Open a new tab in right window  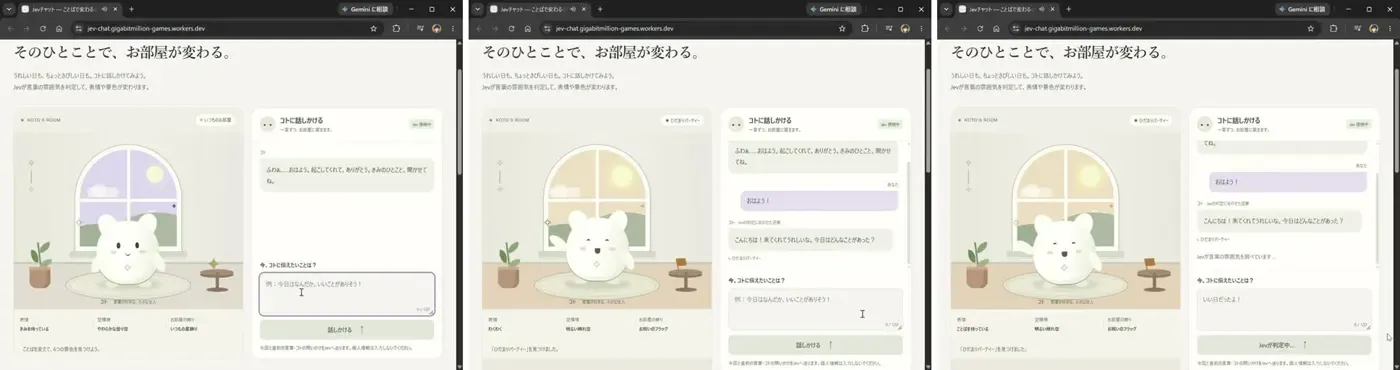tap(1069, 9)
